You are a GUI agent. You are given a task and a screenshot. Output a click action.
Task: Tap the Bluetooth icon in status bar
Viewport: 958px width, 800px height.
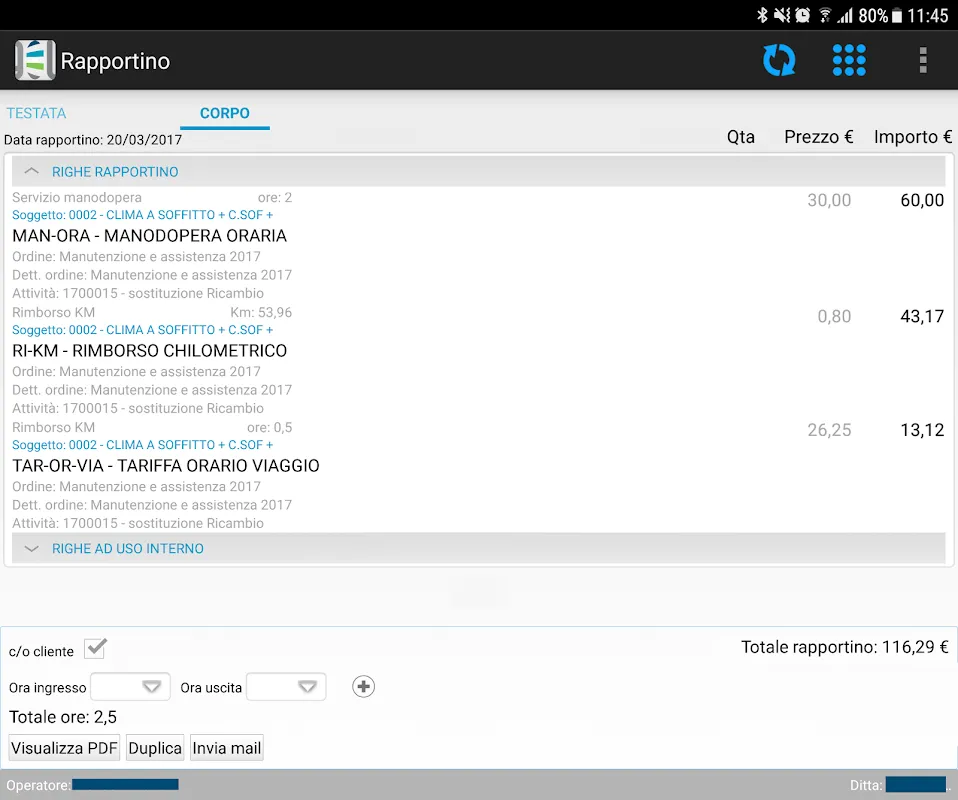pyautogui.click(x=761, y=15)
